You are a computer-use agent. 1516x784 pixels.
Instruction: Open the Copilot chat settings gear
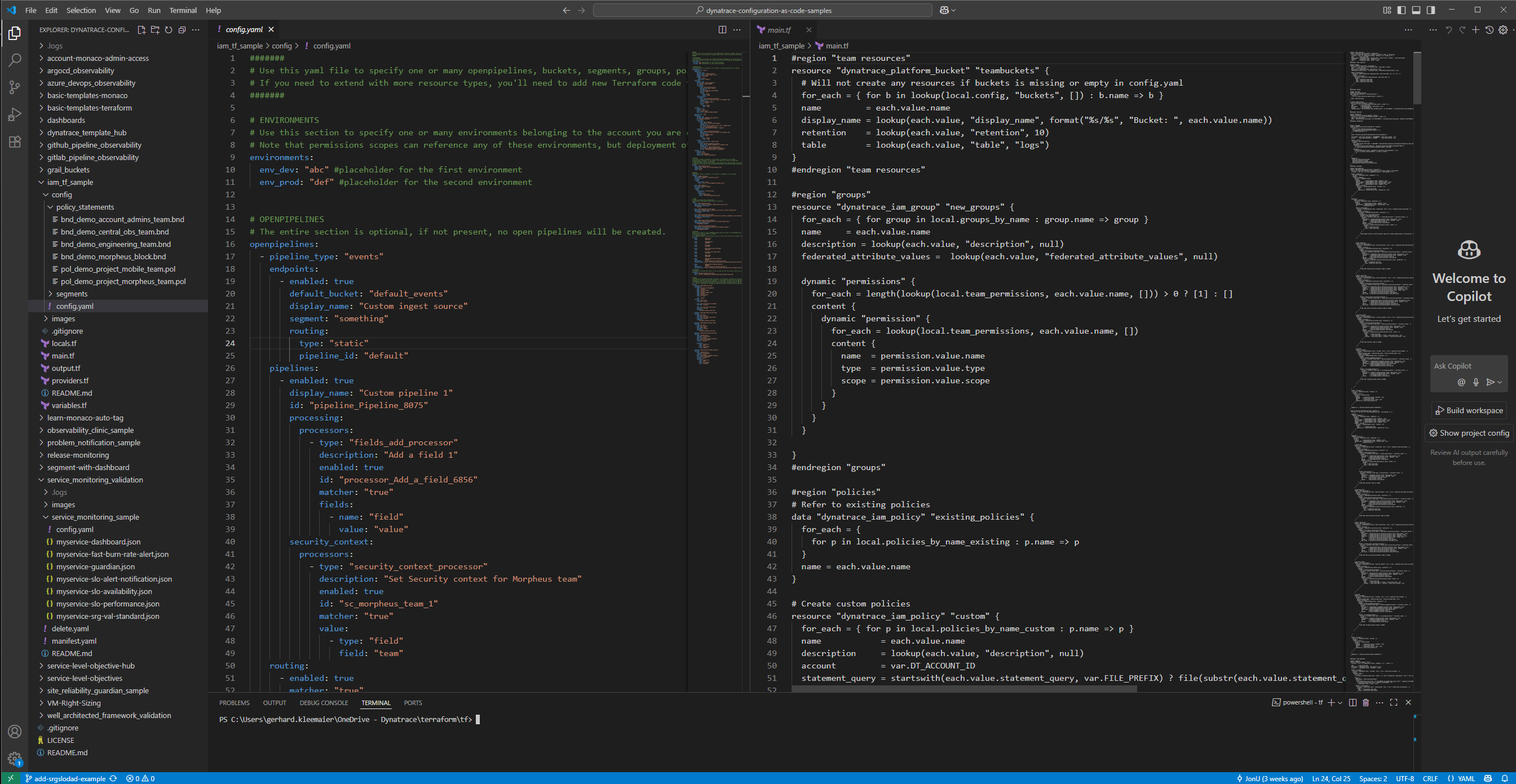(1502, 30)
